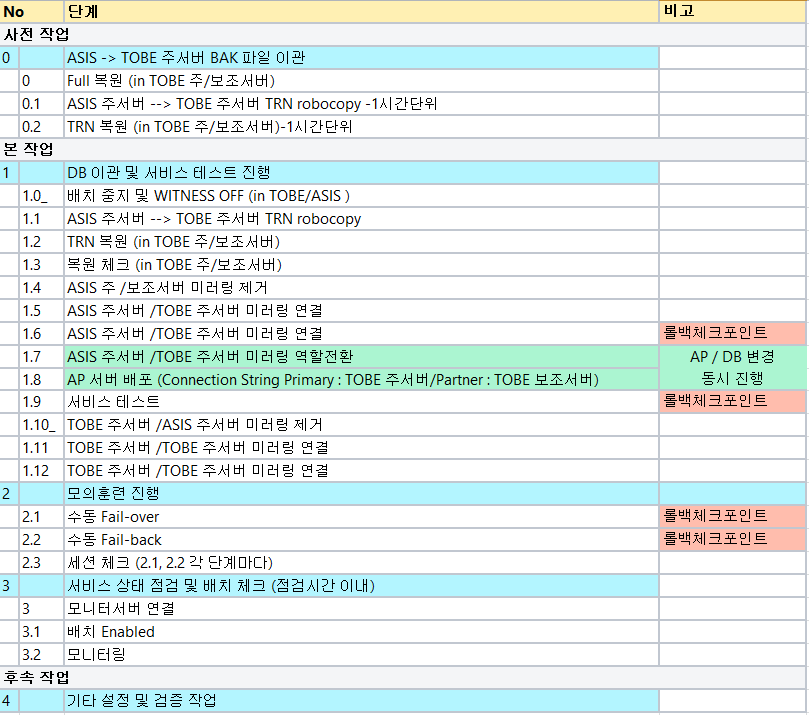The image size is (809, 715).
Task: Click the '1.9' step number cell
Action: (41, 402)
